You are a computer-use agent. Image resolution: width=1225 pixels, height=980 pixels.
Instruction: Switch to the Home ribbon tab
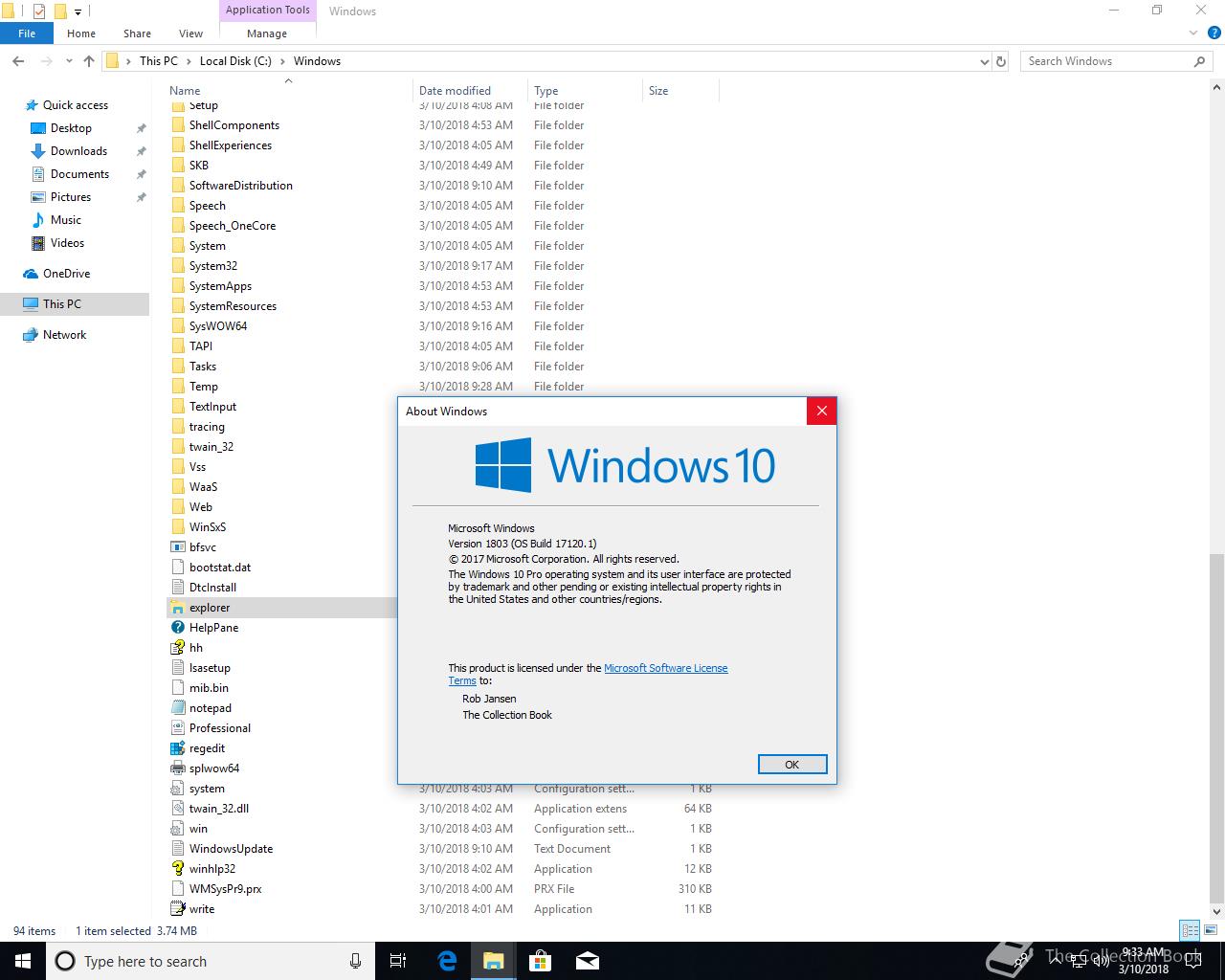[x=81, y=33]
